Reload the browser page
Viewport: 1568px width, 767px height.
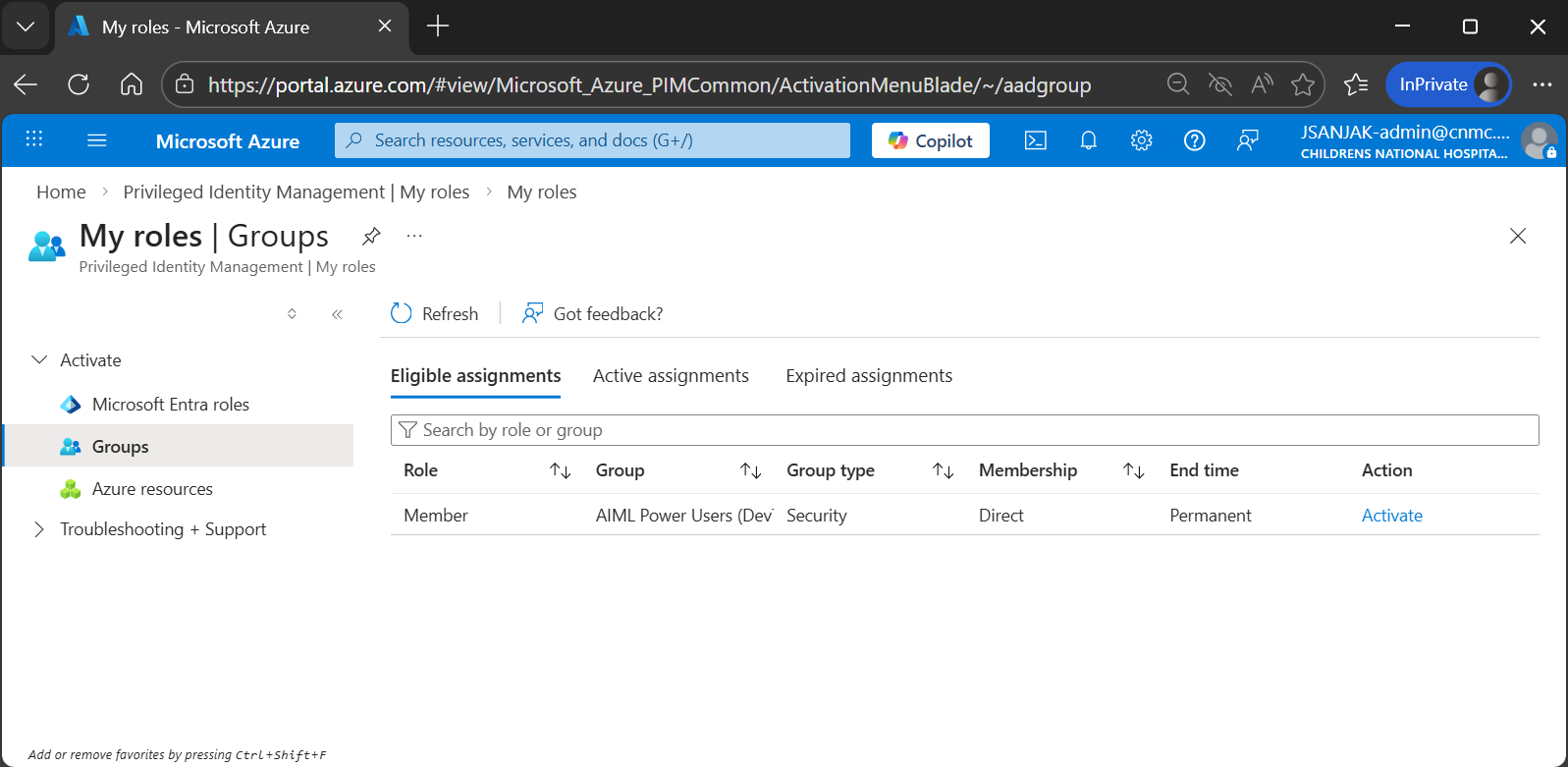[79, 84]
